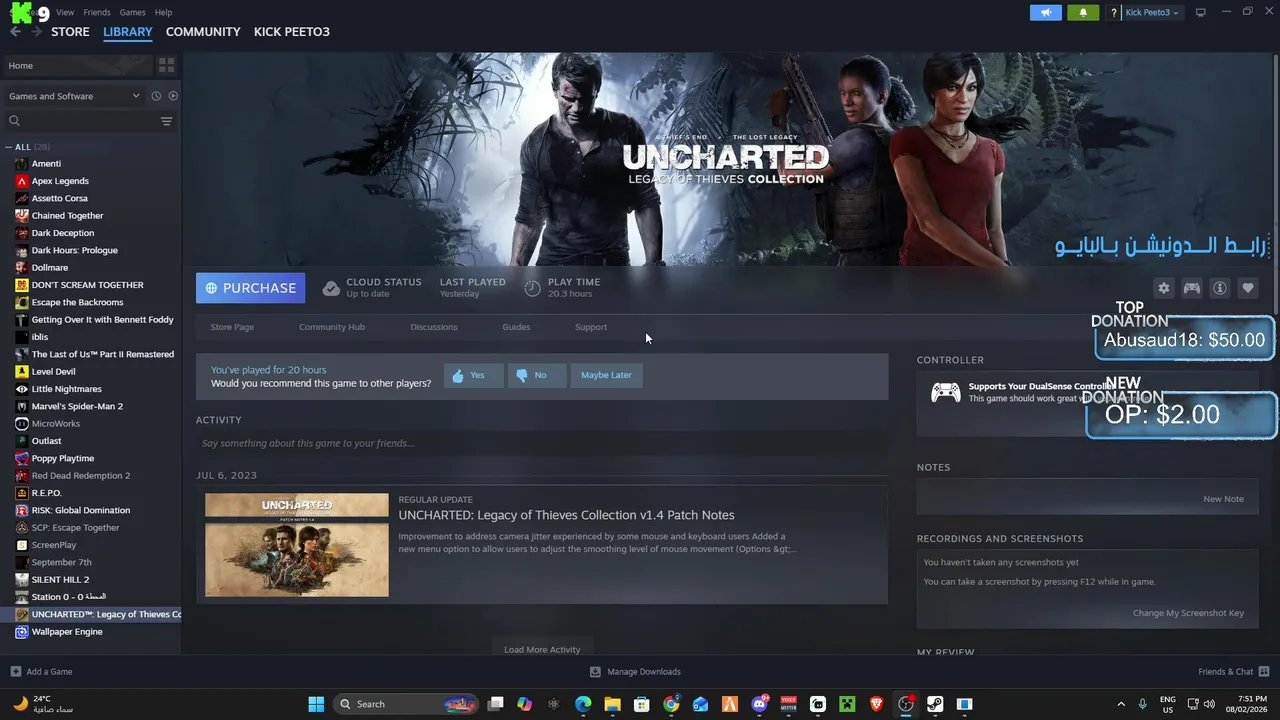Open the green notifications bell
Image resolution: width=1280 pixels, height=720 pixels.
coord(1083,12)
